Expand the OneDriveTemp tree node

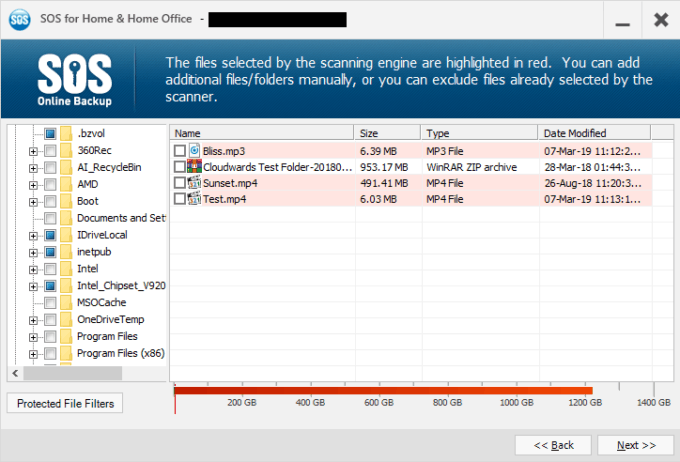pyautogui.click(x=33, y=321)
